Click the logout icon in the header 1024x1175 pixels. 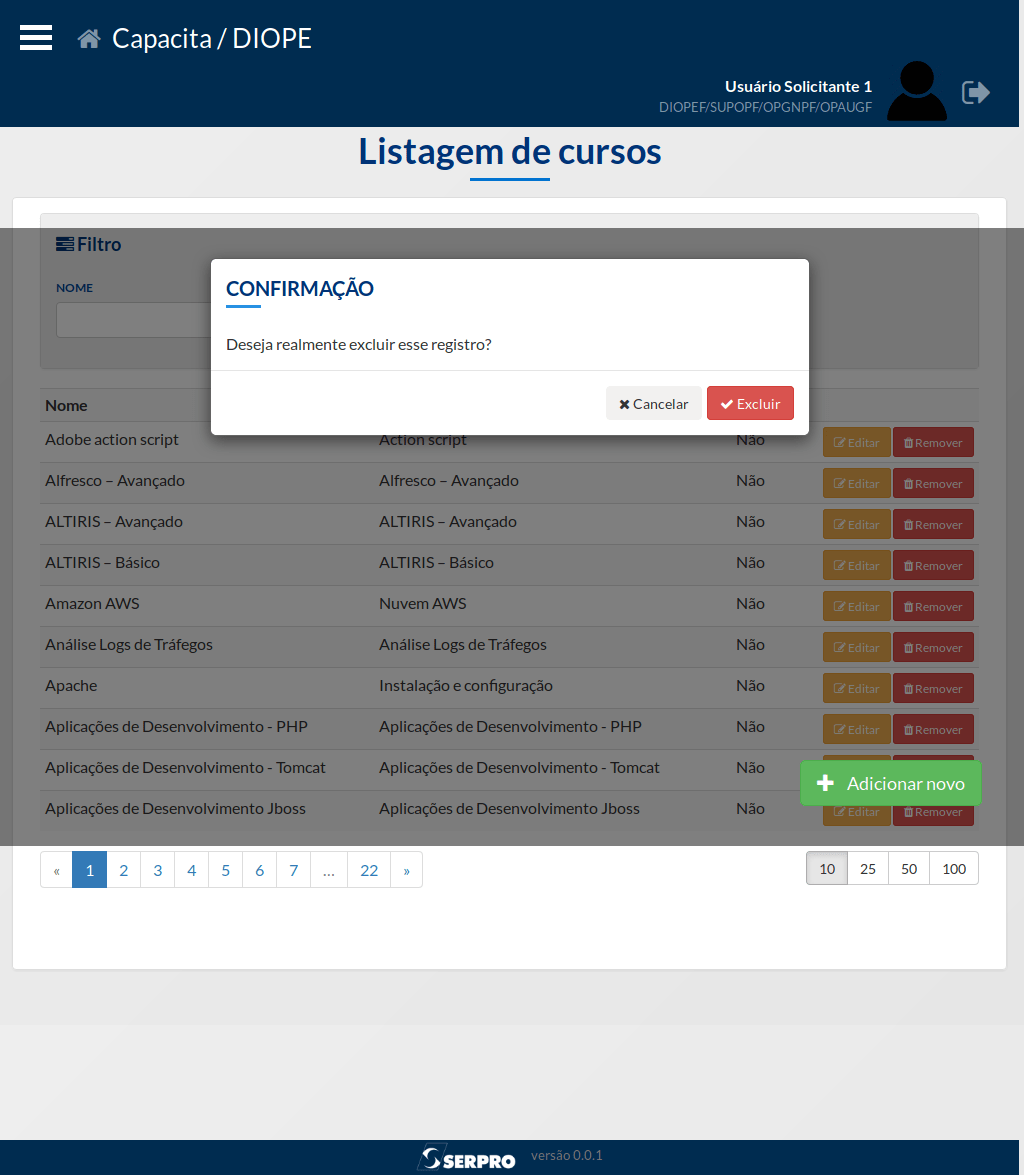pyautogui.click(x=976, y=92)
